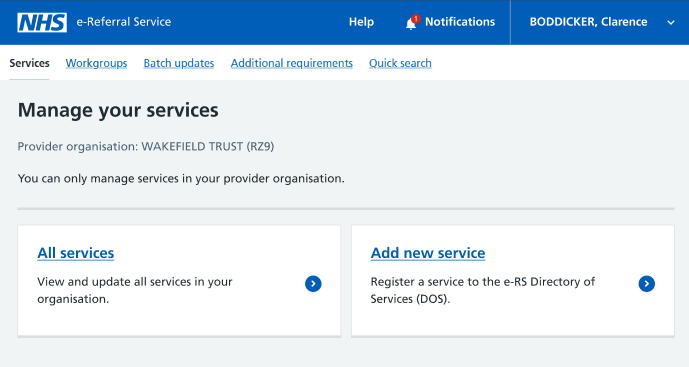689x367 pixels.
Task: Click 'View and update all services' description
Action: click(x=135, y=290)
